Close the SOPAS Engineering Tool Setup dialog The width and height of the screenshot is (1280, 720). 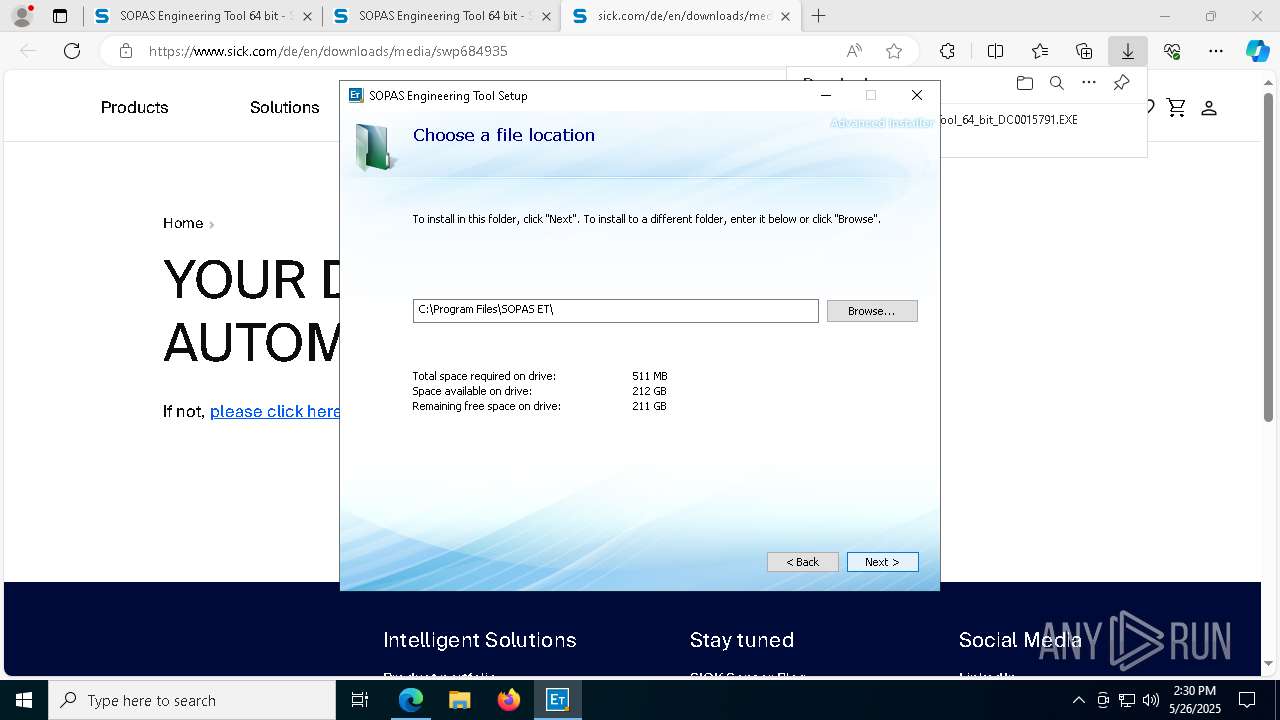click(916, 95)
